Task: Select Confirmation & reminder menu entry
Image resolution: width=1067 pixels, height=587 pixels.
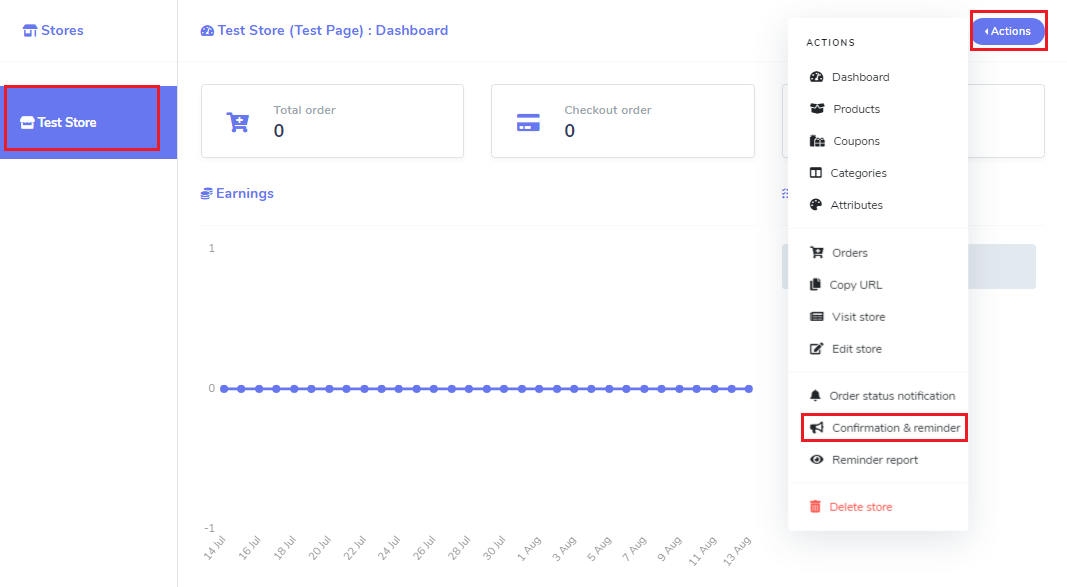Action: coord(885,428)
